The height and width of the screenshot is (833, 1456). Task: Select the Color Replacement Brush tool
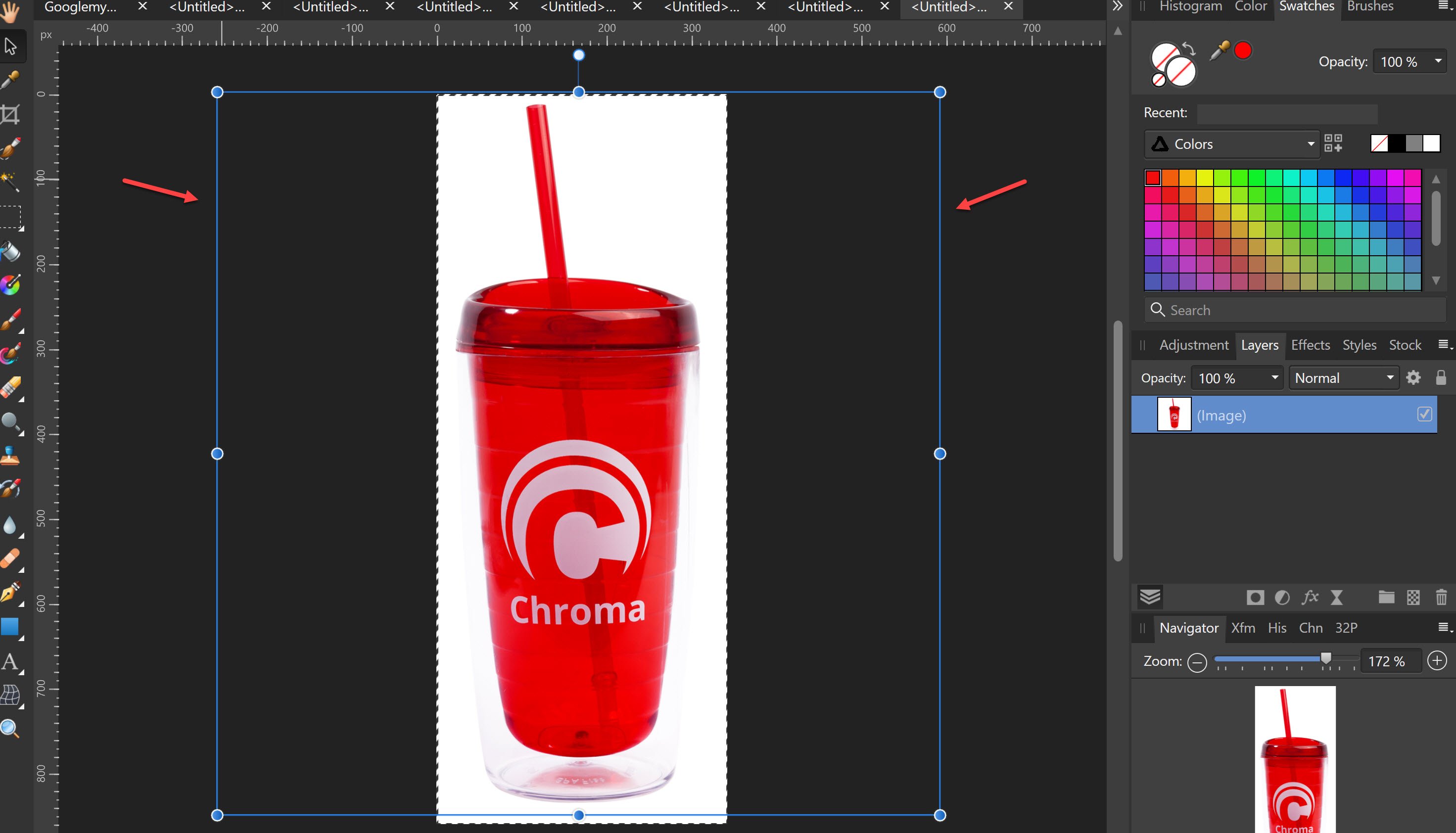pos(10,354)
